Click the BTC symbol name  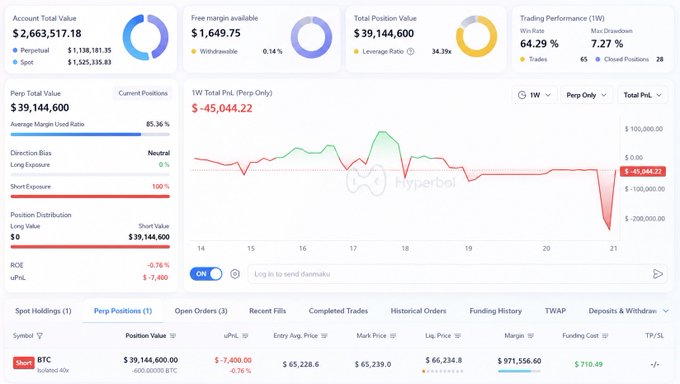[x=44, y=360]
